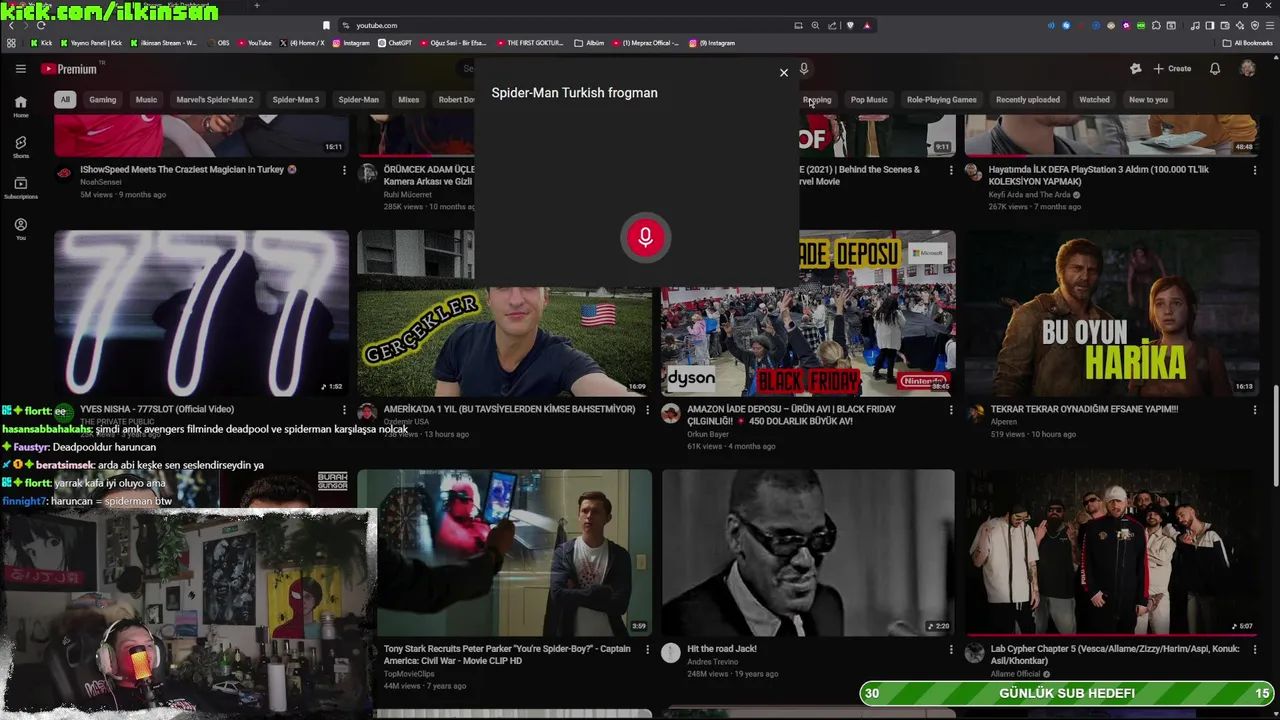Open YouTube bookmark in bookmarks bar

pyautogui.click(x=254, y=43)
